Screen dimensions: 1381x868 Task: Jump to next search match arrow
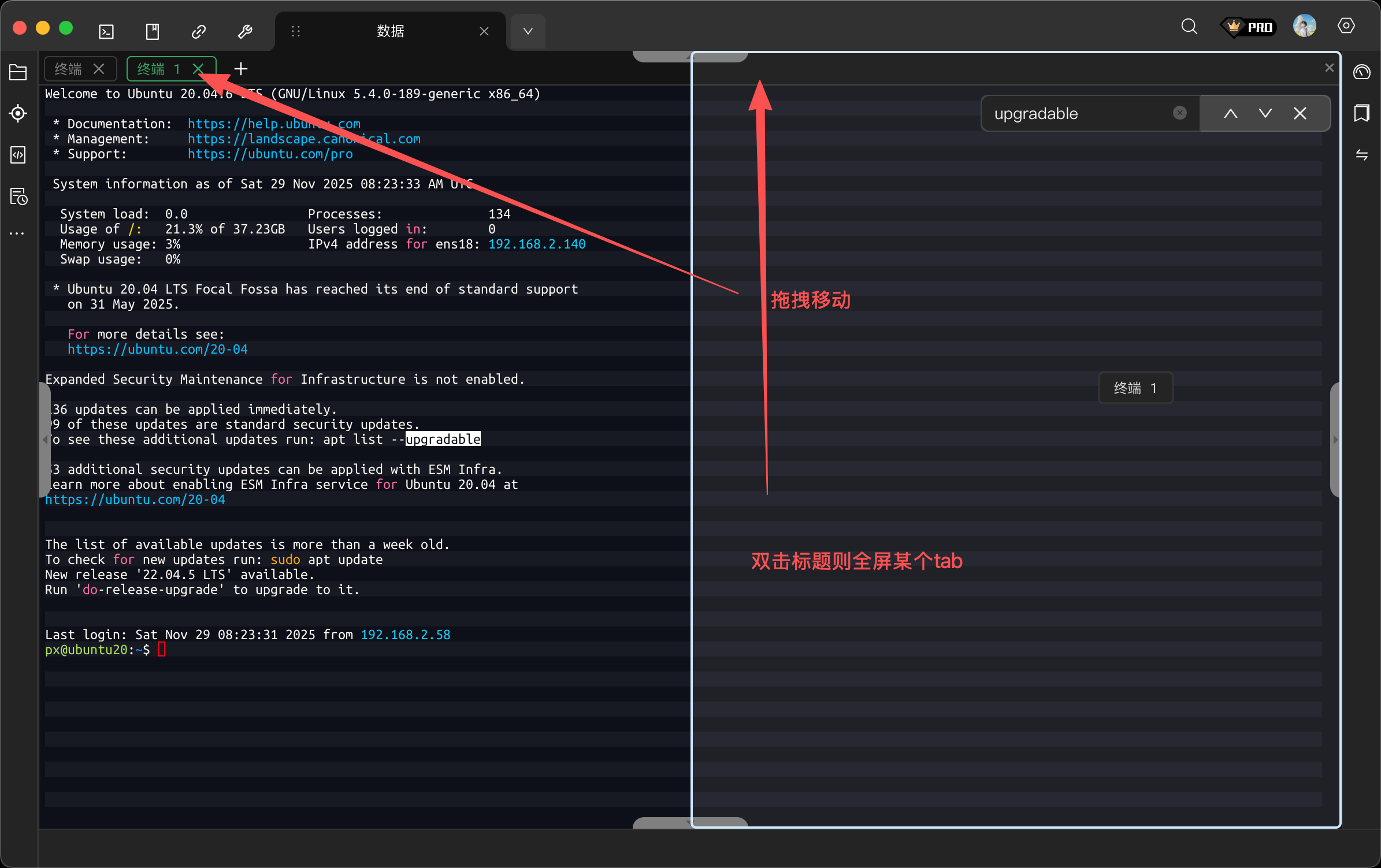1265,113
